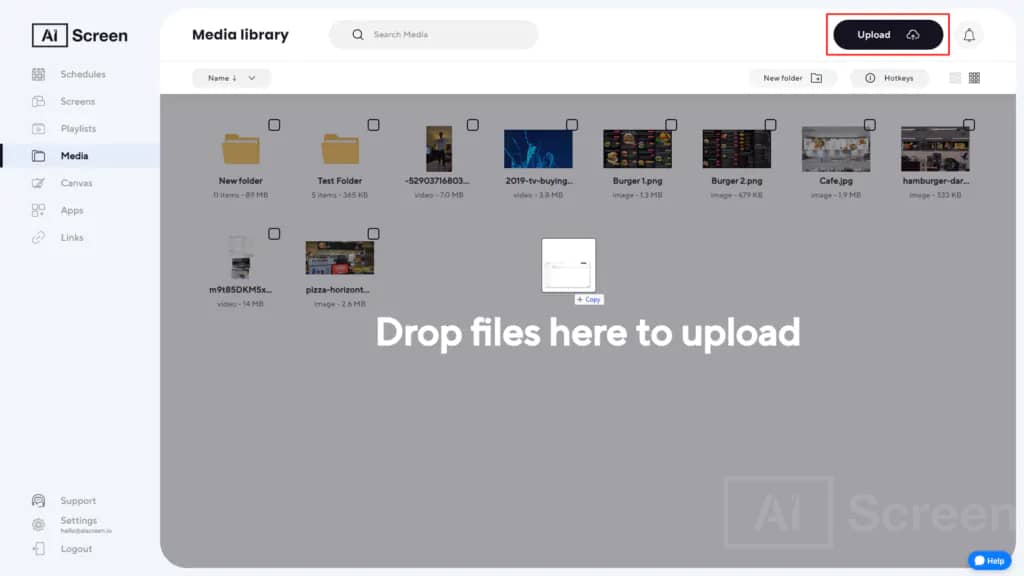The image size is (1024, 576).
Task: Select checkbox on New folder
Action: [274, 125]
